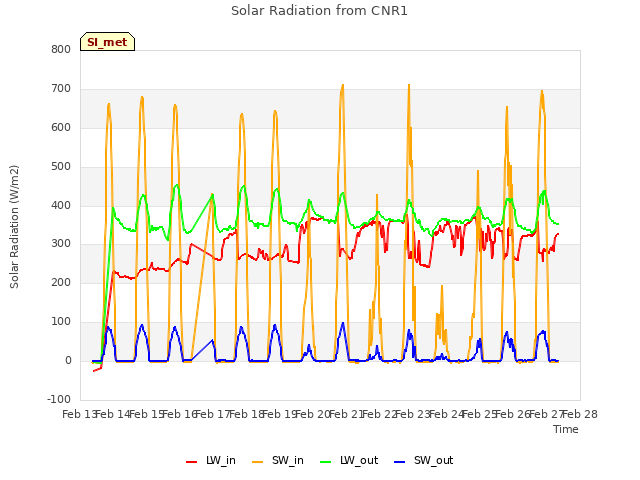The width and height of the screenshot is (640, 480).
Task: Click the Feb 22 x-axis date label
Action: pos(380,415)
